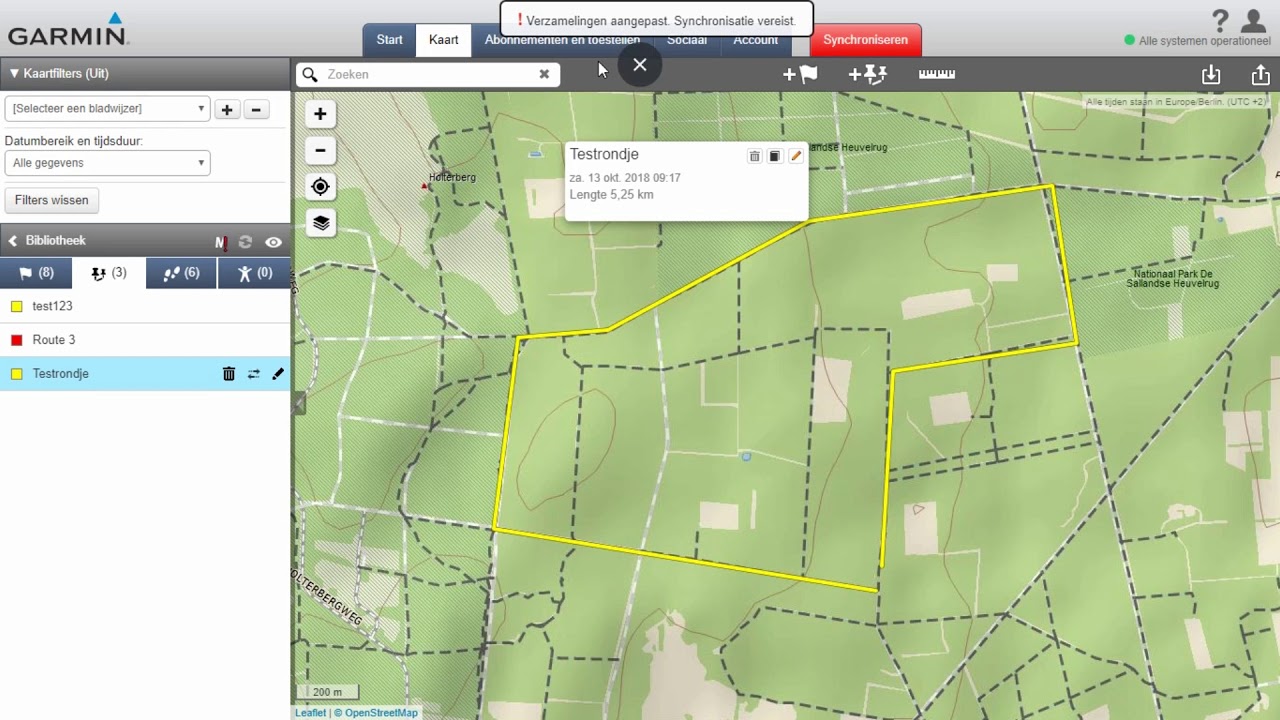
Task: Remove bookmark with minus button
Action: coord(257,110)
